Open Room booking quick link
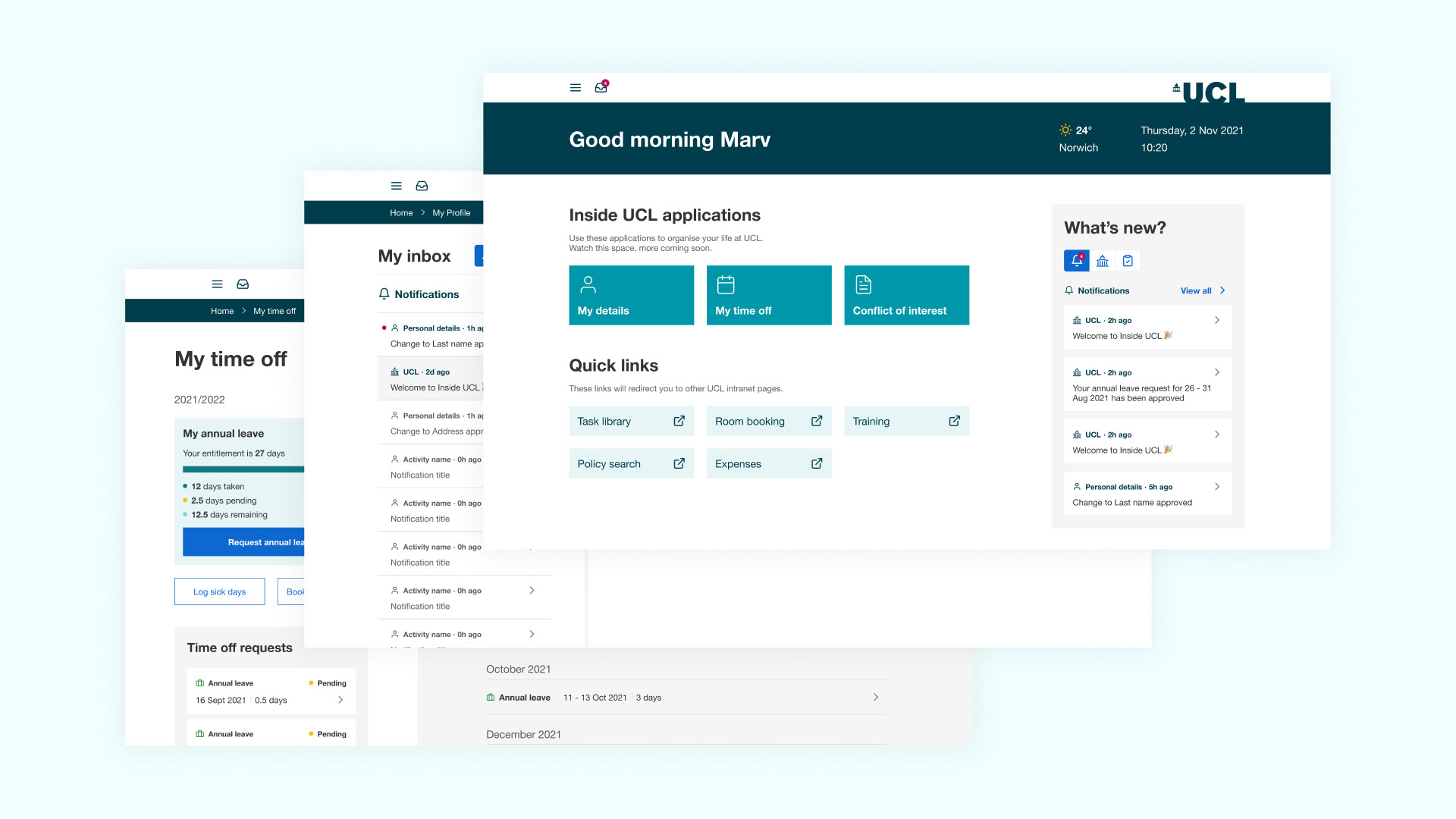 (x=769, y=421)
